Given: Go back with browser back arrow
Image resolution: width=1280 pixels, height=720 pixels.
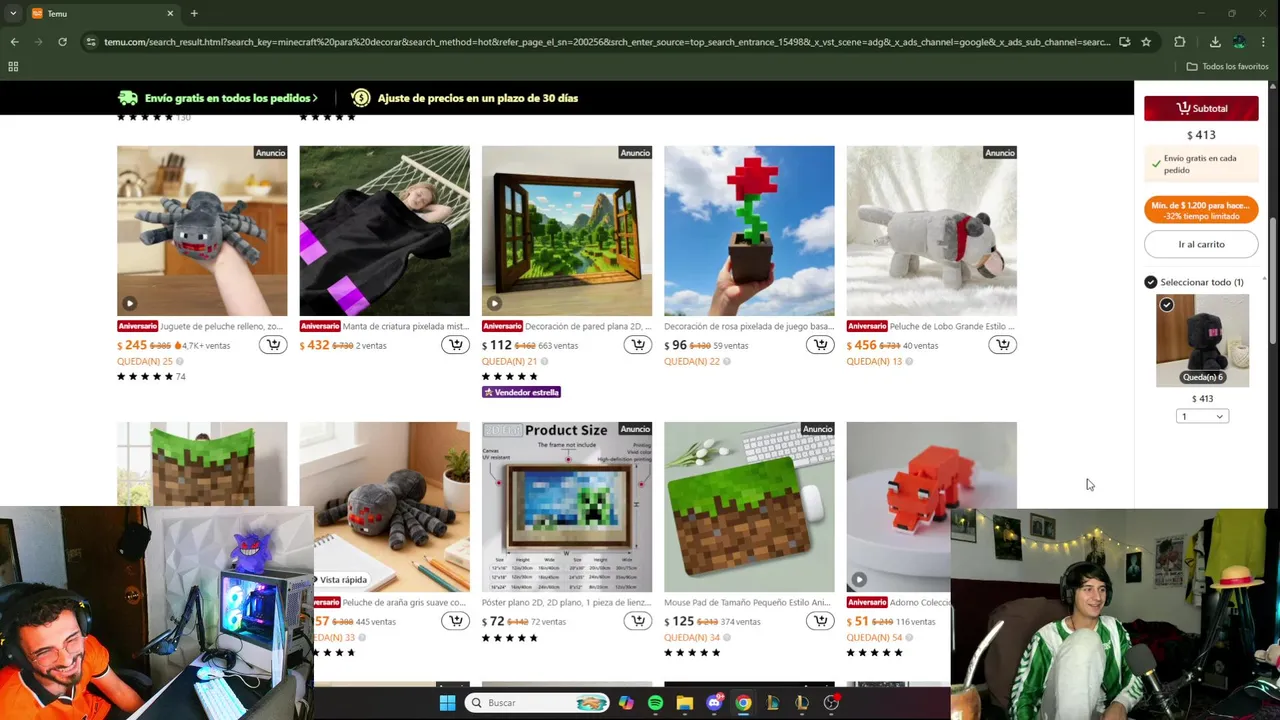Looking at the screenshot, I should click(14, 42).
